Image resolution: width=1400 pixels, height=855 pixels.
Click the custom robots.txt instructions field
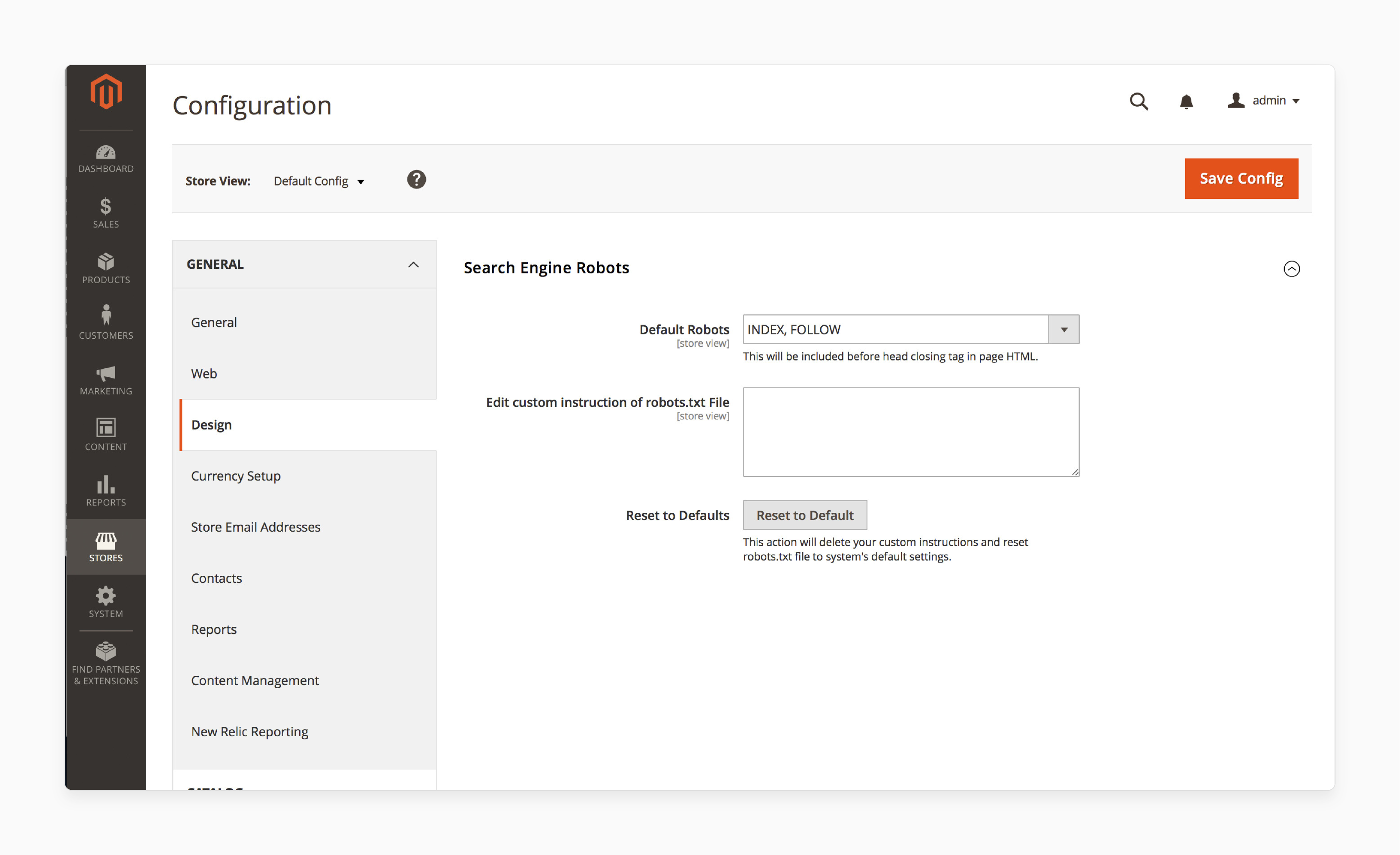pyautogui.click(x=911, y=431)
